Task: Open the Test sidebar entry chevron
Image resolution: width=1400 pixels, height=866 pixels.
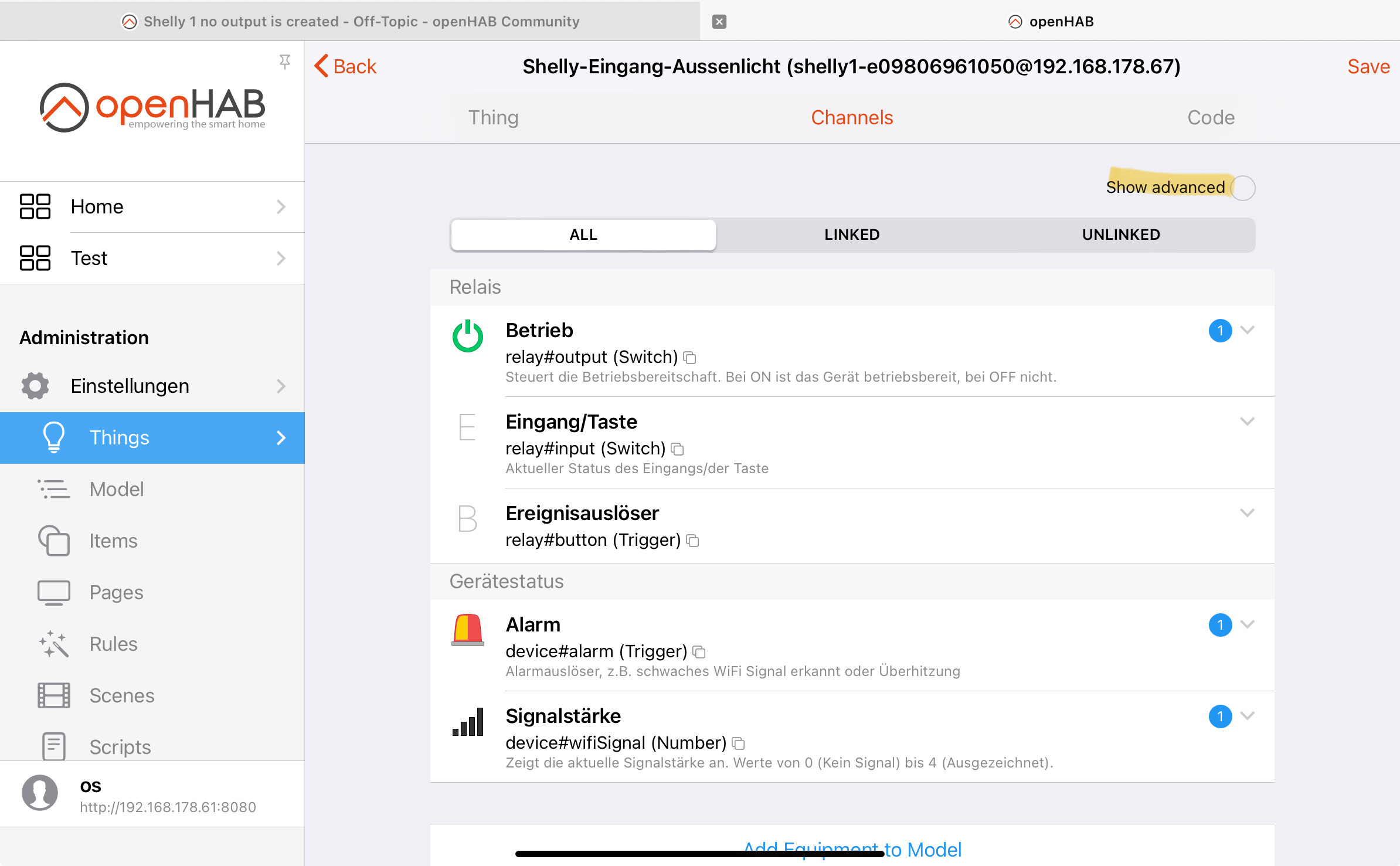Action: 281,258
